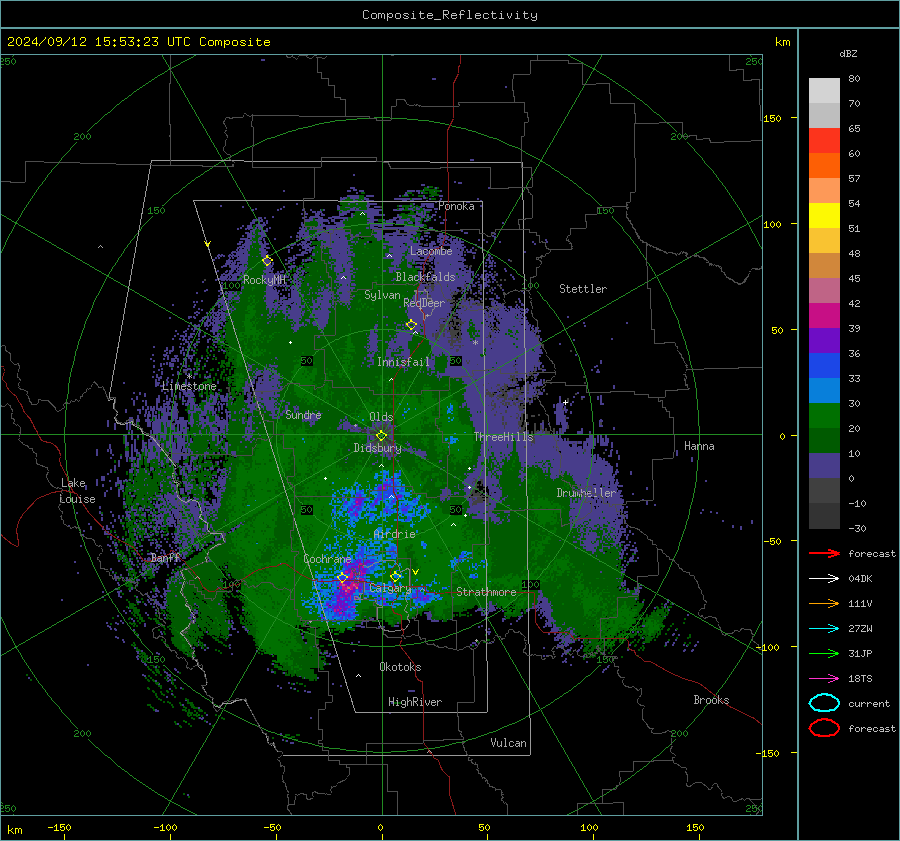900x841 pixels.
Task: Click the Calgary label
Action: tap(390, 588)
